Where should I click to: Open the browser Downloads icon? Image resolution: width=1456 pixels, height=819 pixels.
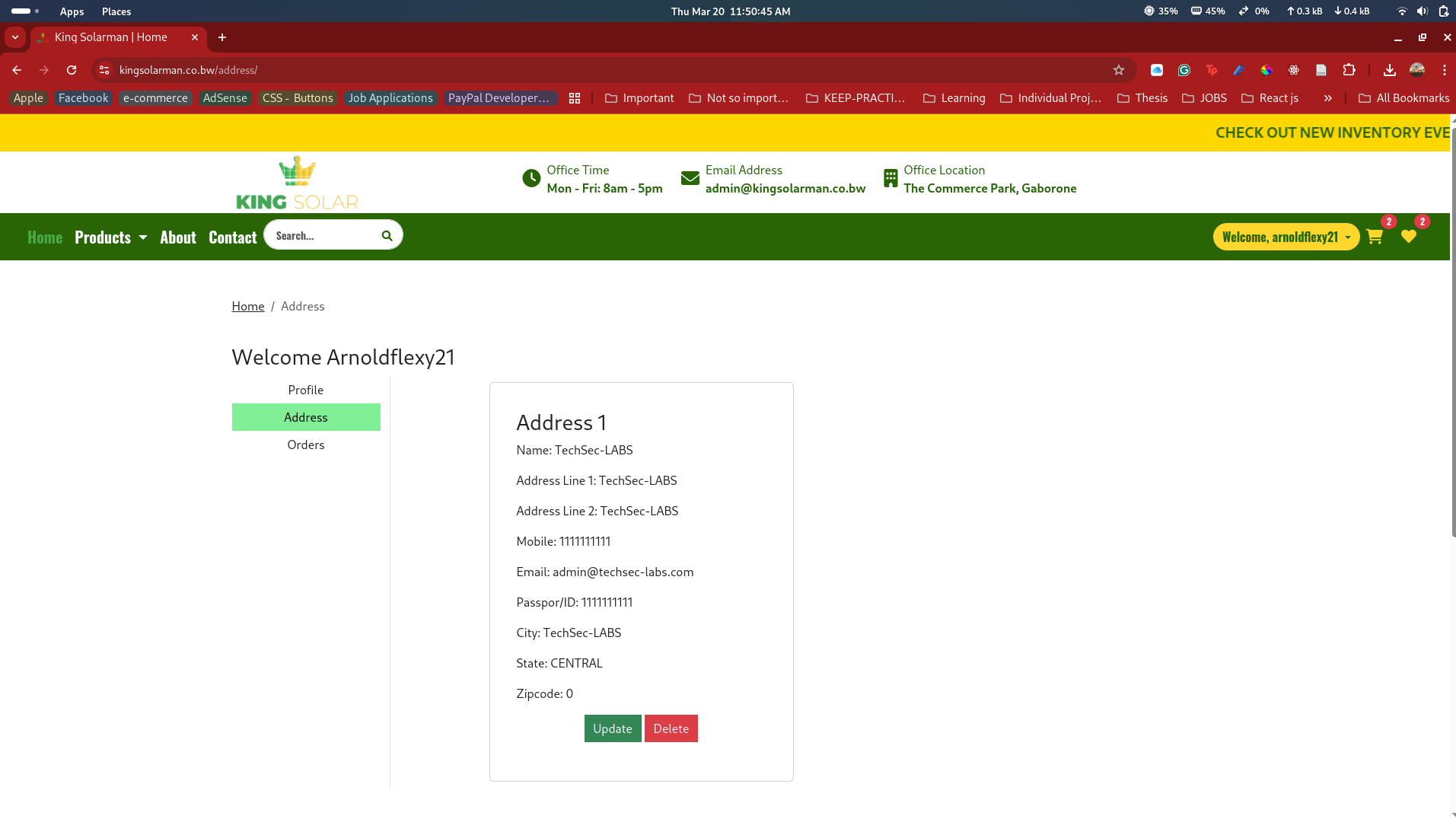click(x=1389, y=70)
